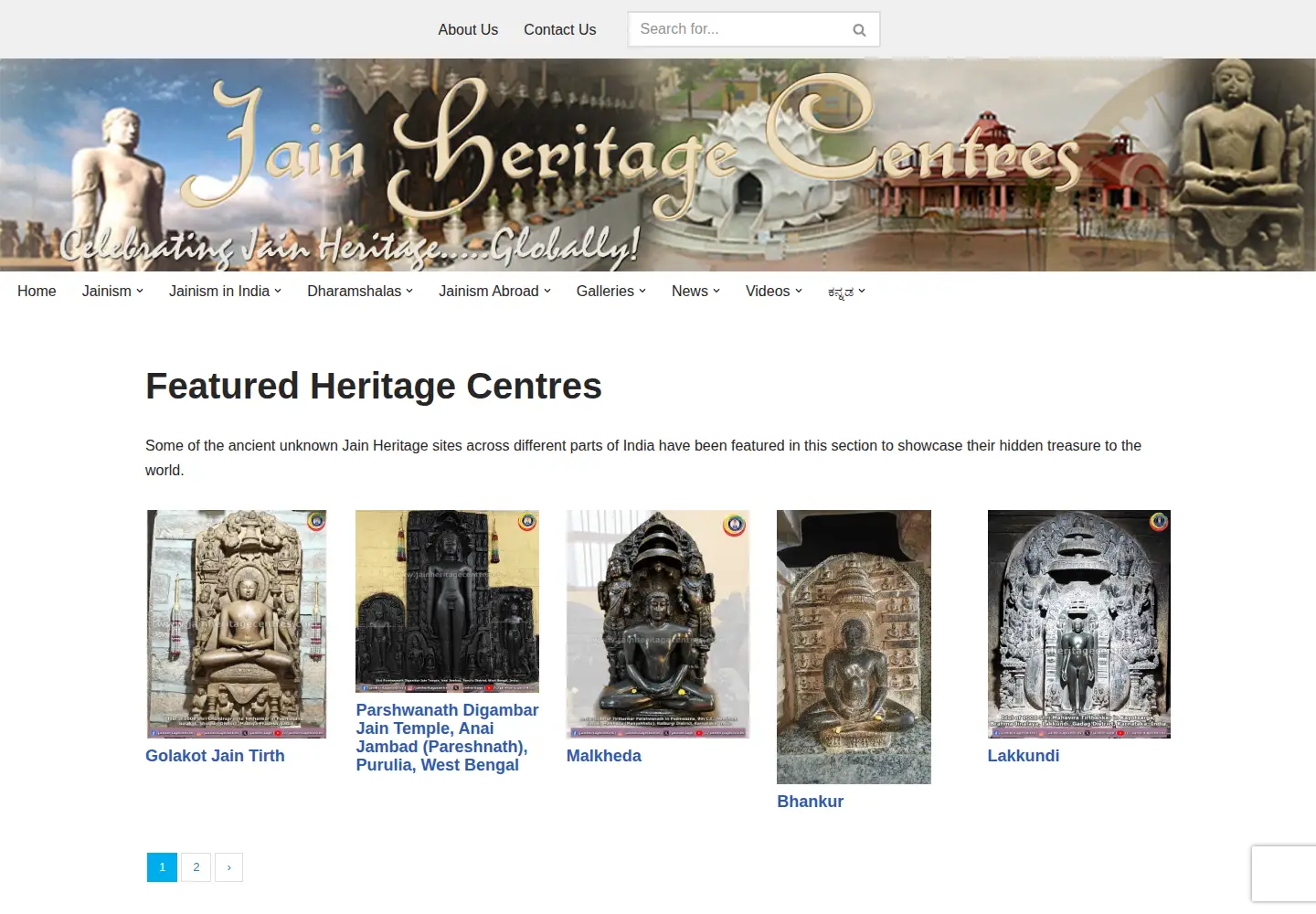Viewport: 1316px width, 914px height.
Task: Open the Parshwanath Digambar Jain Temple thumbnail
Action: [447, 601]
